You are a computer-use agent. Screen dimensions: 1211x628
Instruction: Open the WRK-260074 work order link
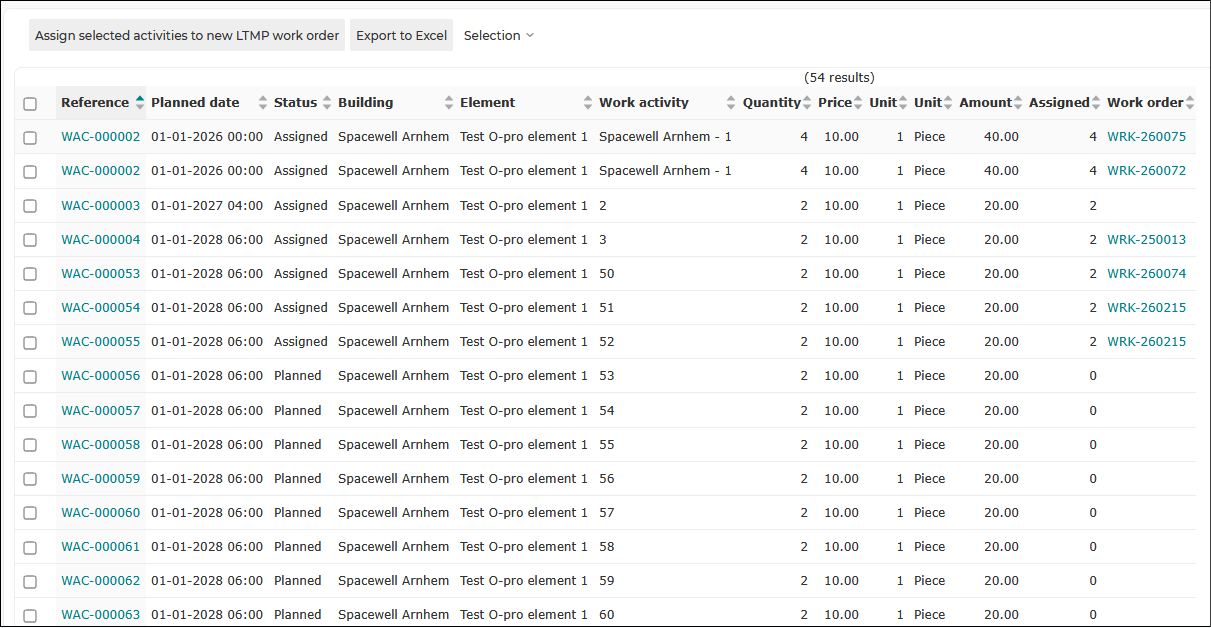pos(1146,274)
